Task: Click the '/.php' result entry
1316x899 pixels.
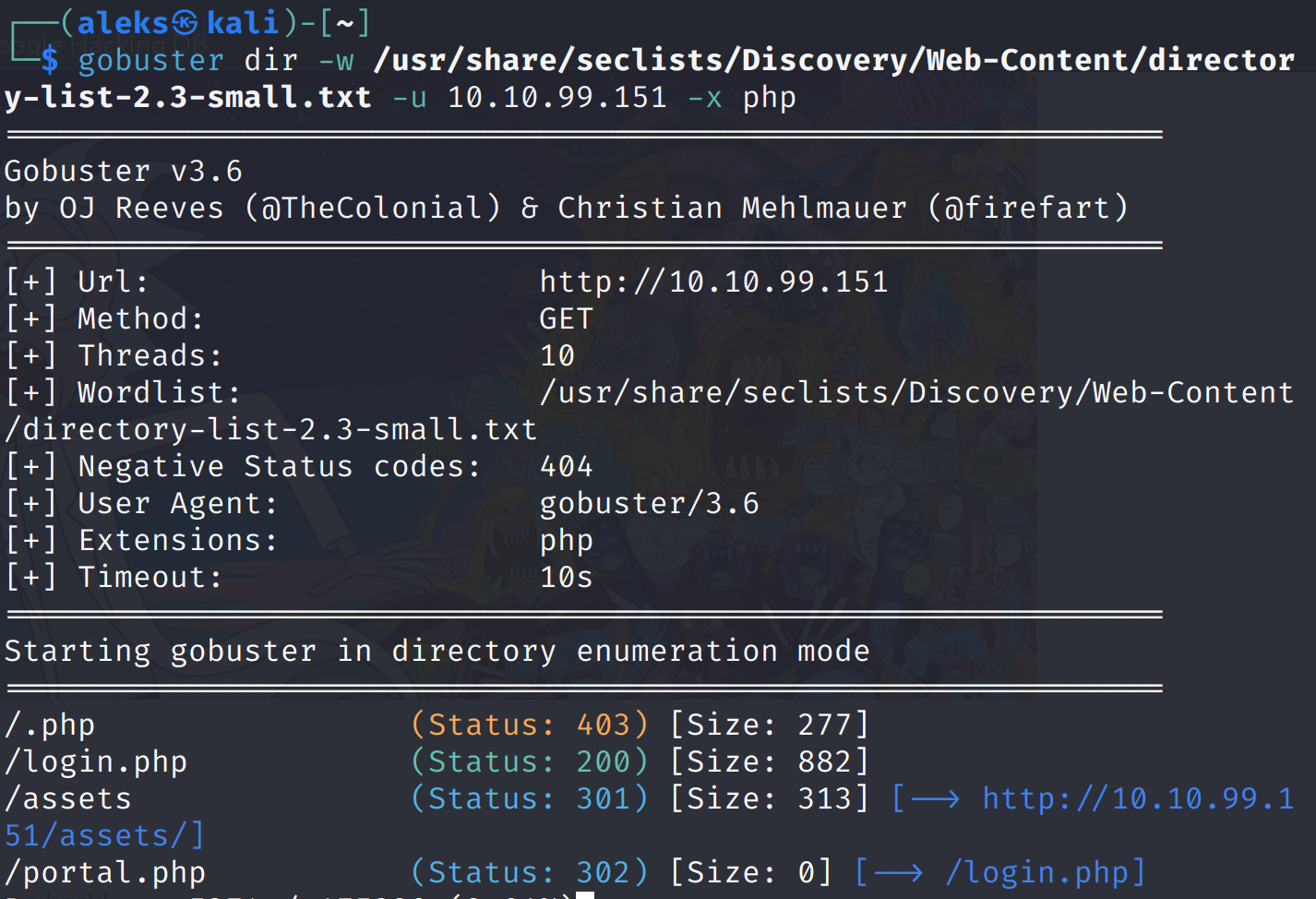Action: 50,725
